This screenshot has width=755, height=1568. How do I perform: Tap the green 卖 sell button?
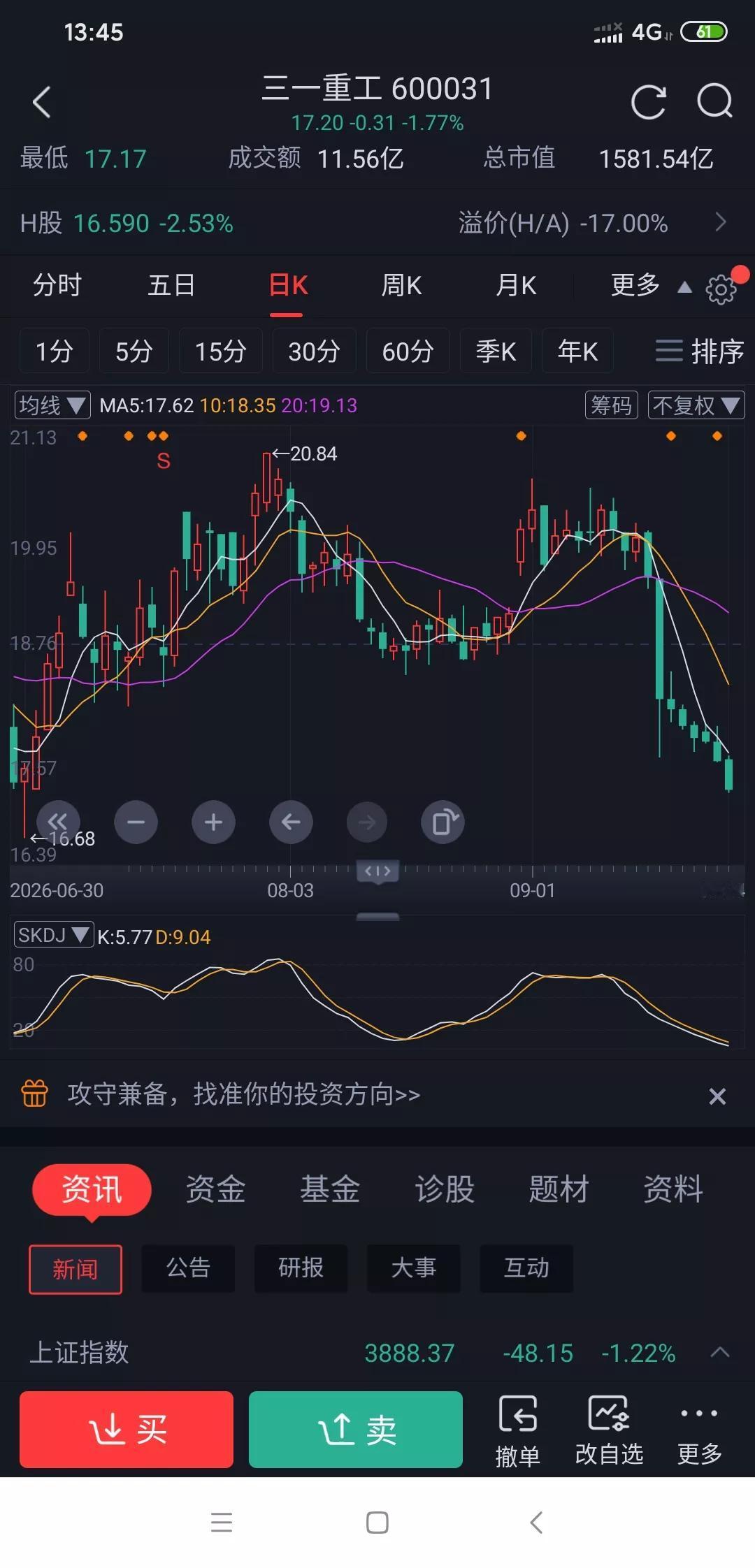[x=356, y=1430]
